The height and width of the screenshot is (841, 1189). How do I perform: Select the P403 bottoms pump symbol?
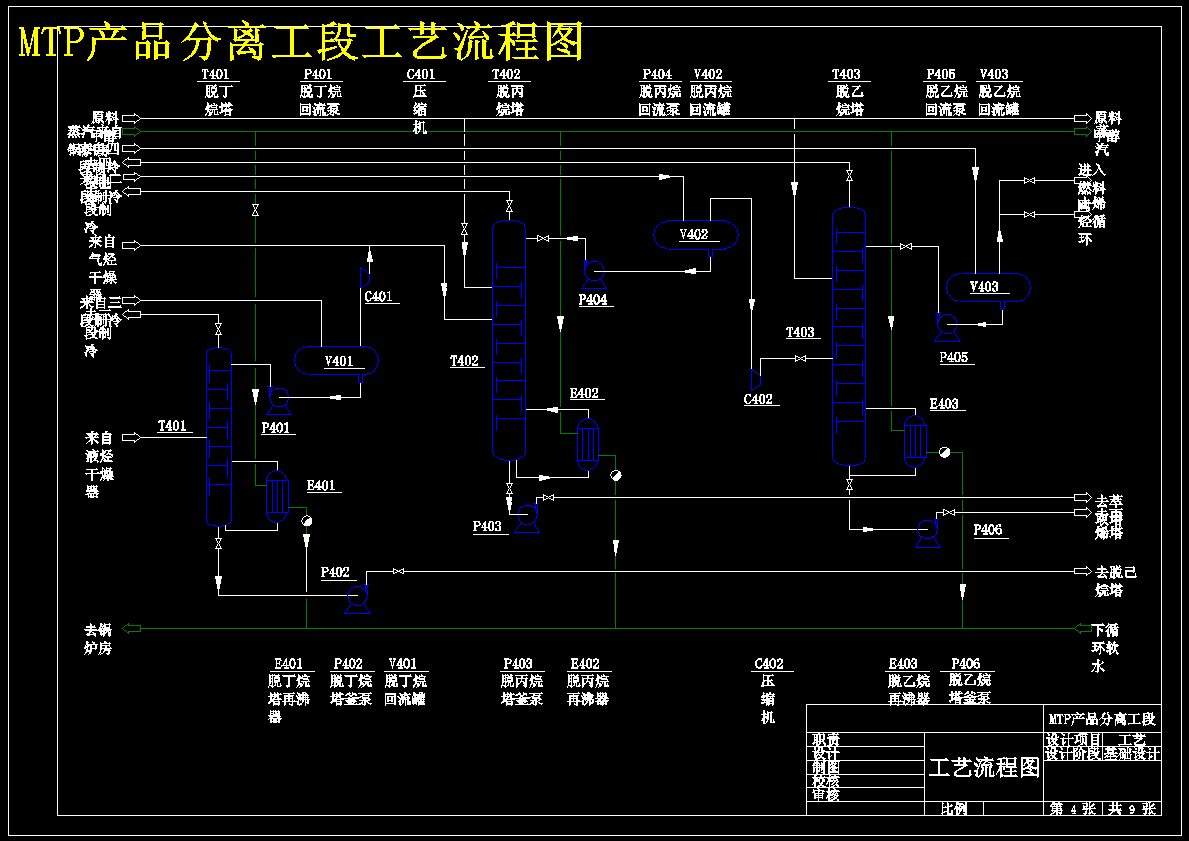tap(526, 518)
